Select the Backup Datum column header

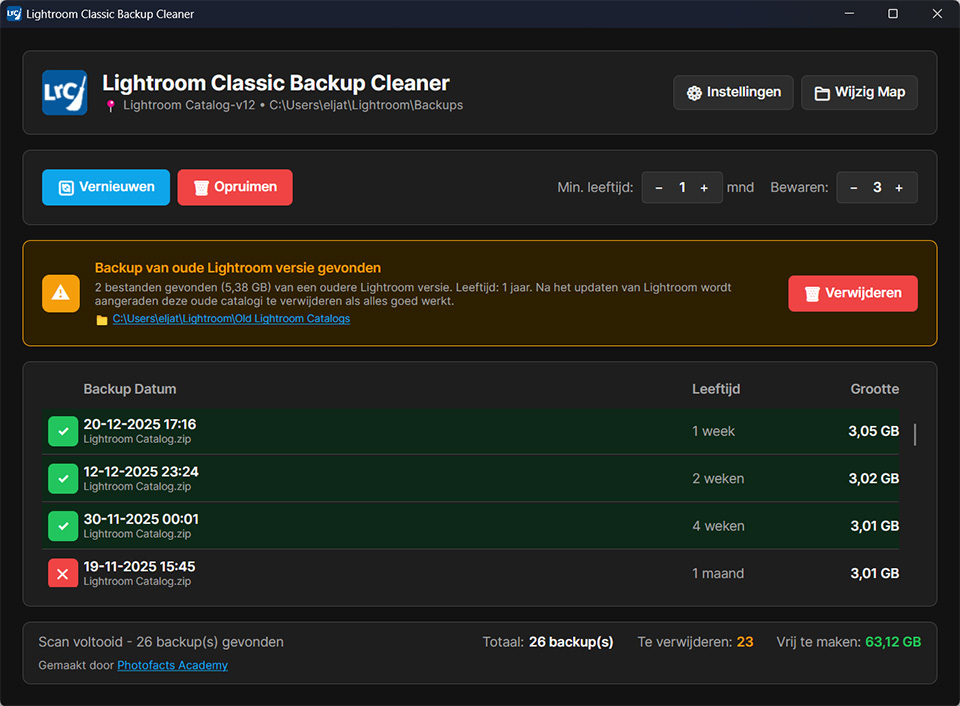coord(131,389)
